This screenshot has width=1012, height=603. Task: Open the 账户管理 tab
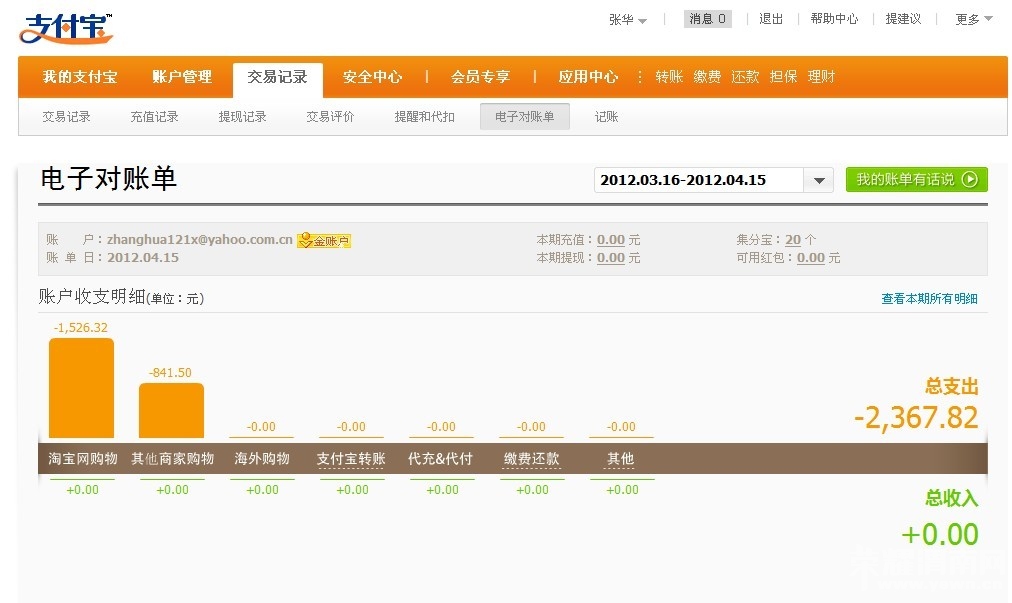(182, 77)
